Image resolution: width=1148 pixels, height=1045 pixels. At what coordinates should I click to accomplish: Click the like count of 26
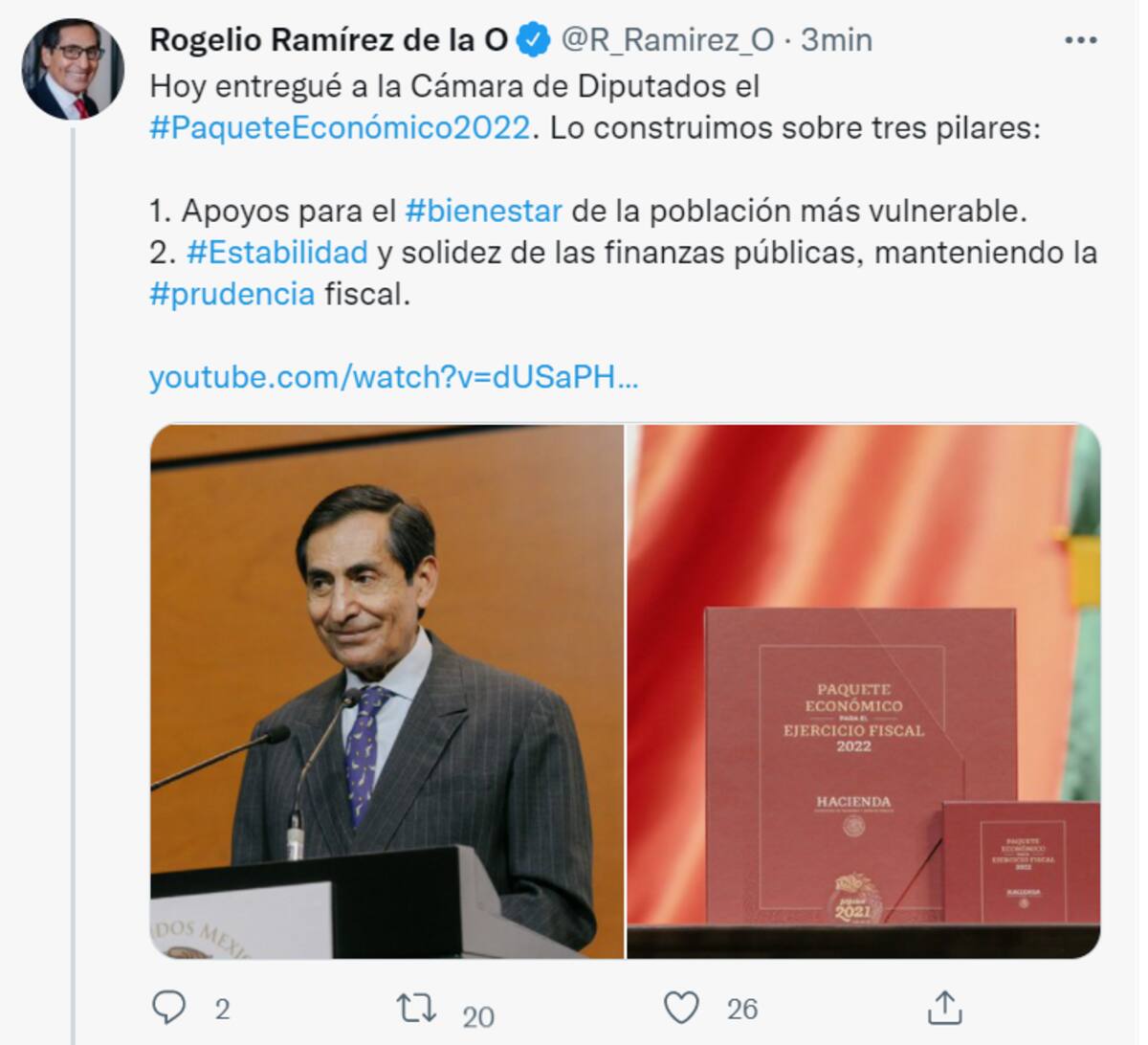741,1009
